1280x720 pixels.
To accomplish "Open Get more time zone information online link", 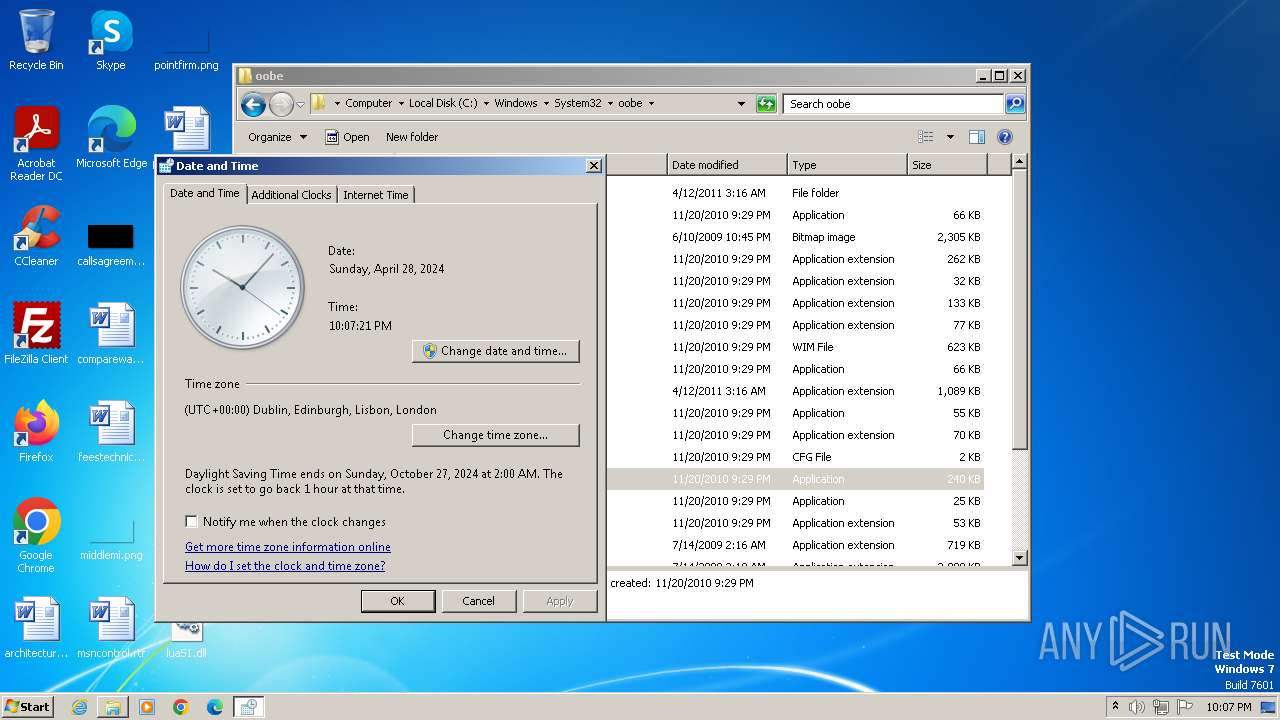I will (288, 547).
